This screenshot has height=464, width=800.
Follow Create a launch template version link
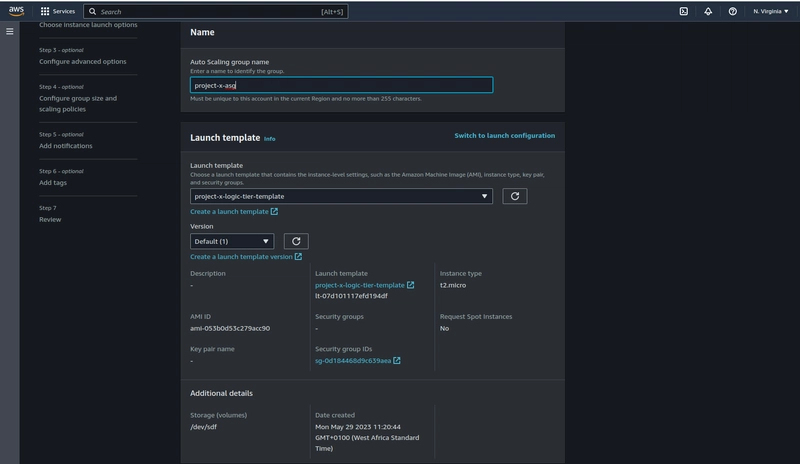[x=241, y=257]
